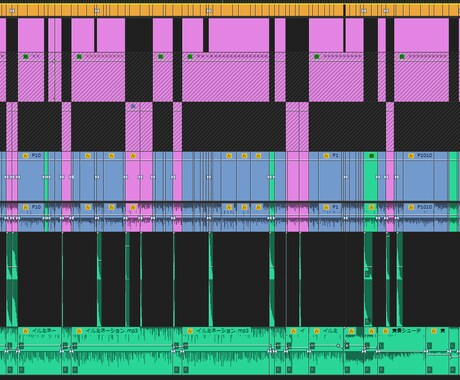Click the fx badge on the pink audio clip
Screen dimensions: 460x380
coord(133,207)
